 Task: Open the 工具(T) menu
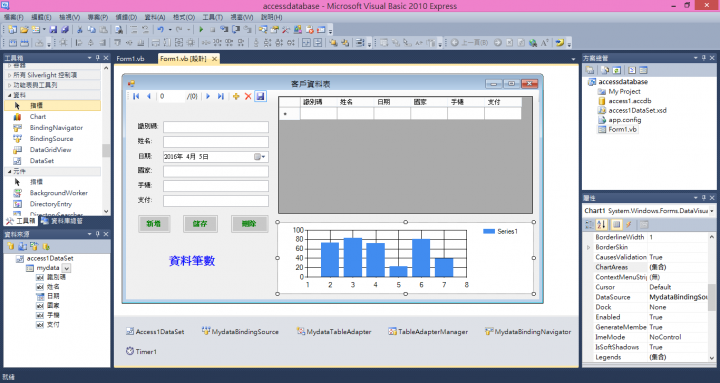pyautogui.click(x=213, y=17)
